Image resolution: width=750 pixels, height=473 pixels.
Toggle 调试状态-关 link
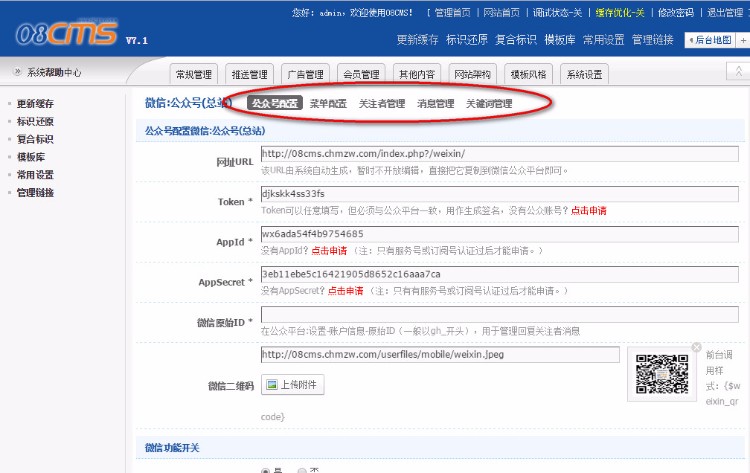(x=557, y=13)
